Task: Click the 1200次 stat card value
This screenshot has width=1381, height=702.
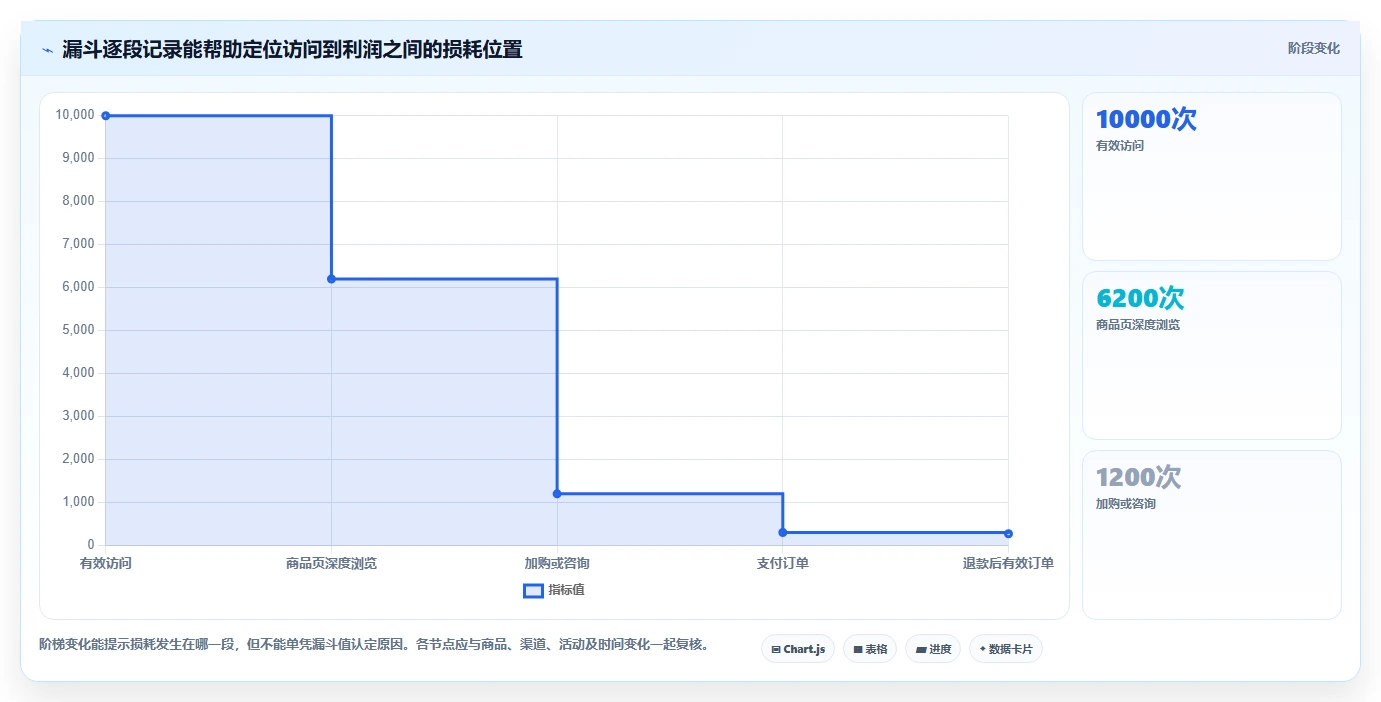Action: pos(1138,477)
